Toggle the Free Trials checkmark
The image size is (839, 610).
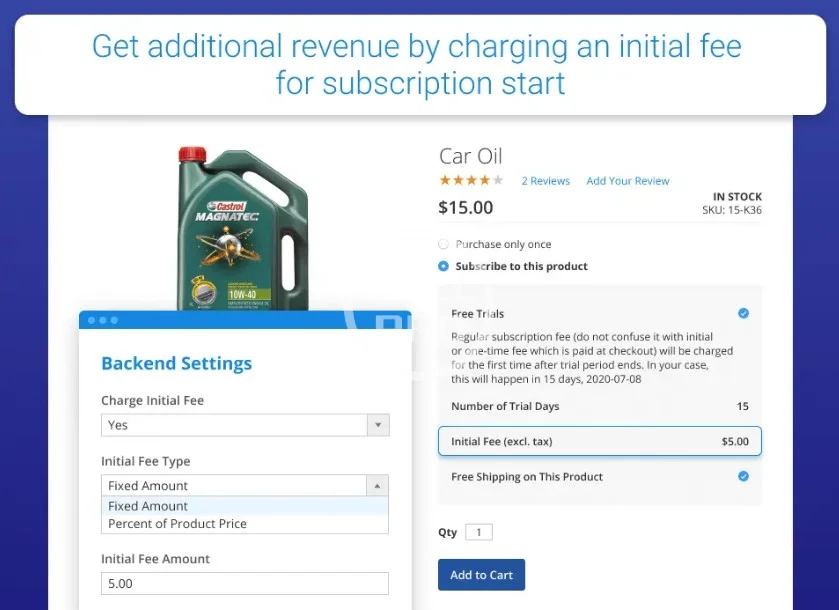pyautogui.click(x=743, y=314)
